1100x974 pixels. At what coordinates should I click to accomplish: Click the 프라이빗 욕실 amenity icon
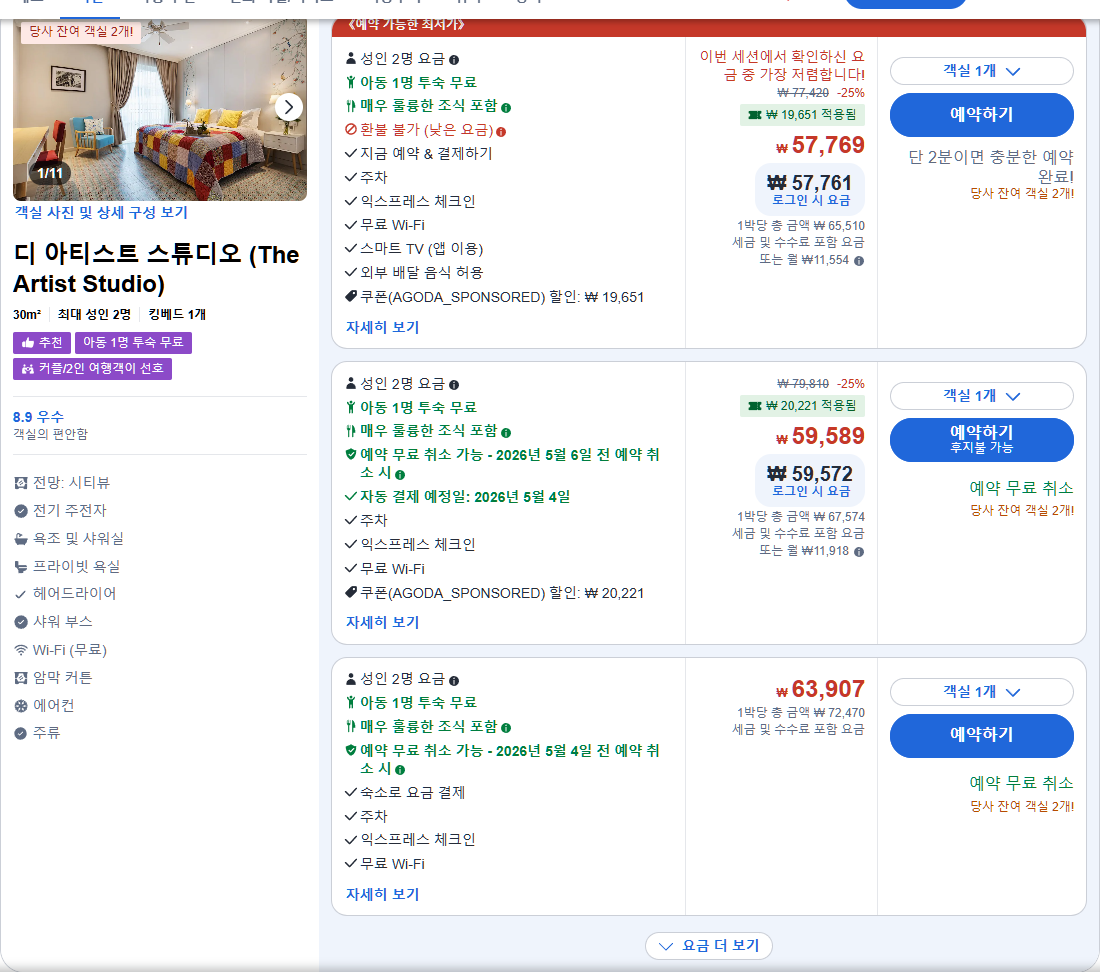[21, 567]
